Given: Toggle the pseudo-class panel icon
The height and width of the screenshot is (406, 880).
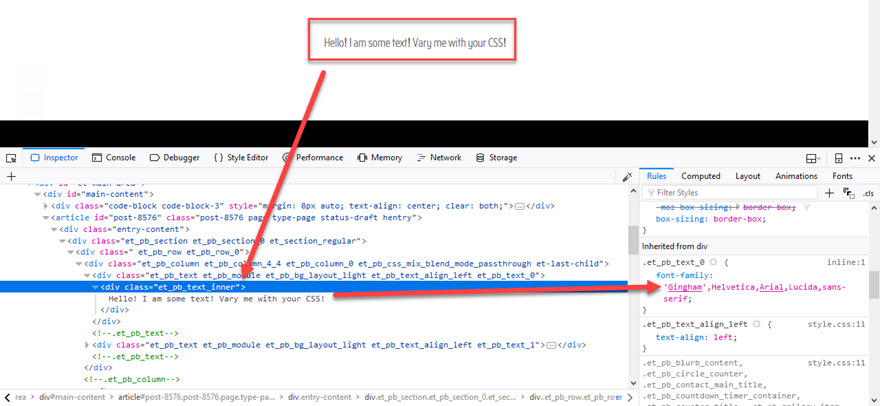Looking at the screenshot, I should pyautogui.click(x=848, y=193).
